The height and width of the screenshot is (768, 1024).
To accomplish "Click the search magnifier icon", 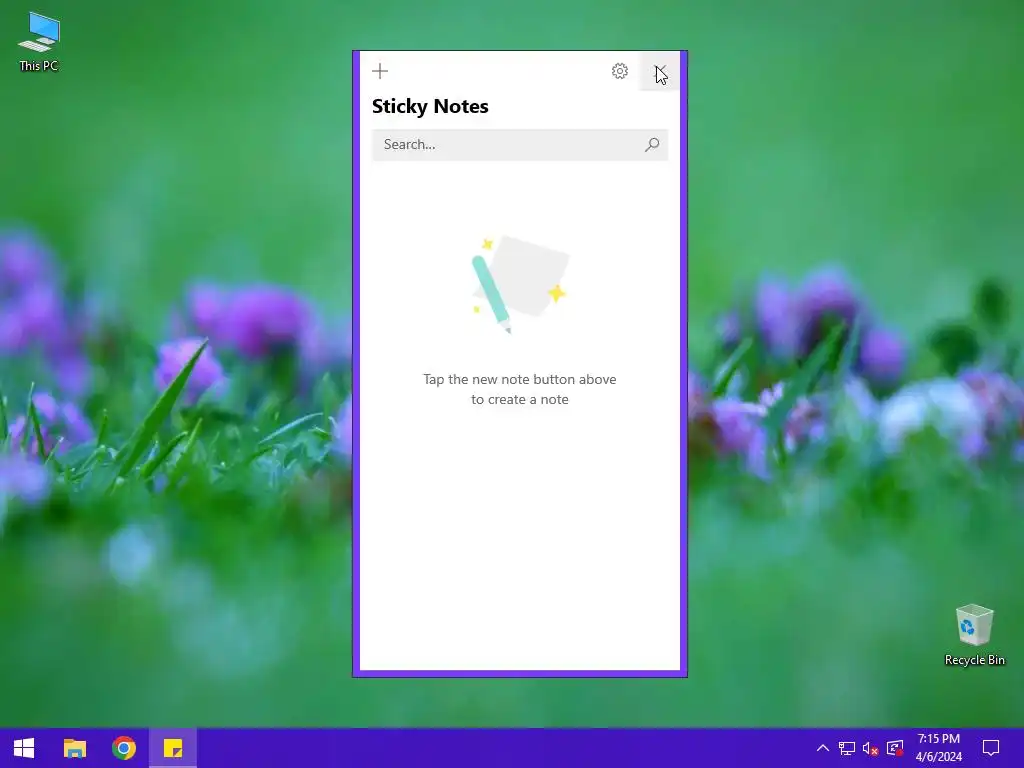I will click(x=652, y=145).
